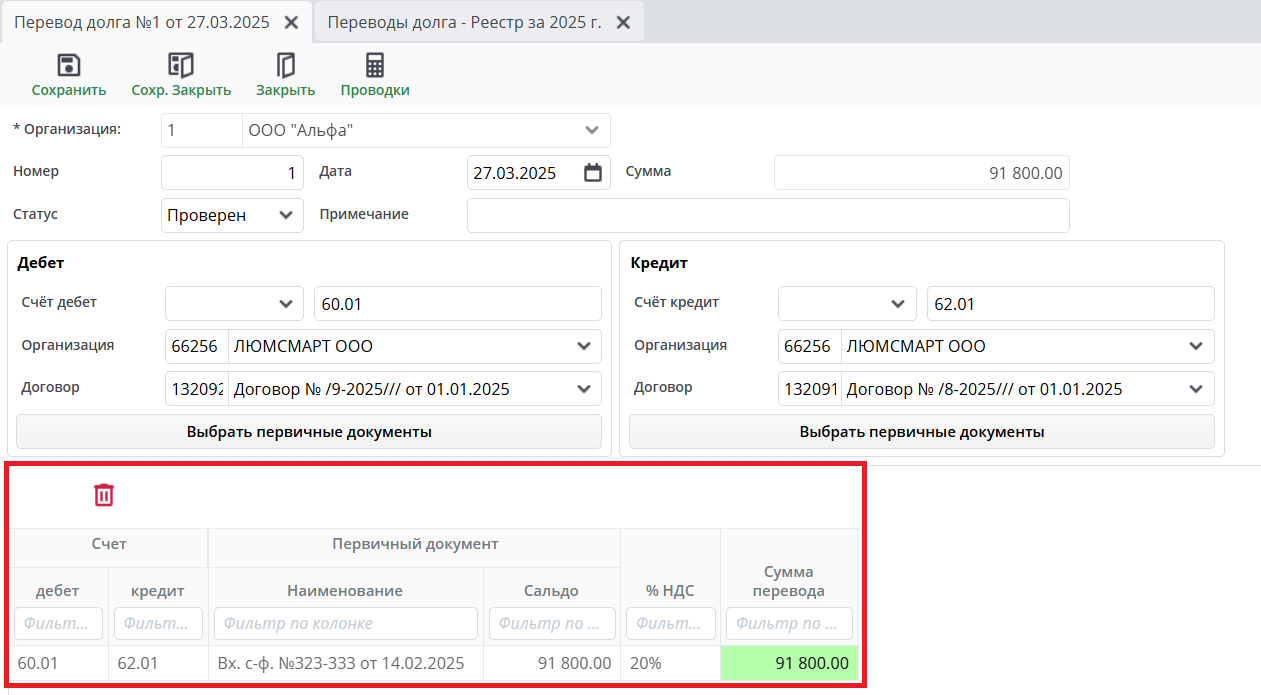Open the Счёт дебет dropdown
Viewport: 1261px width, 695px height.
coord(286,303)
